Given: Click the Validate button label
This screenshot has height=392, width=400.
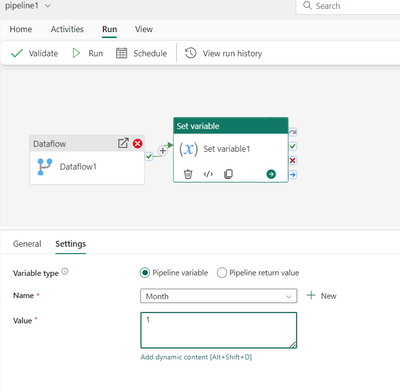Looking at the screenshot, I should [43, 53].
